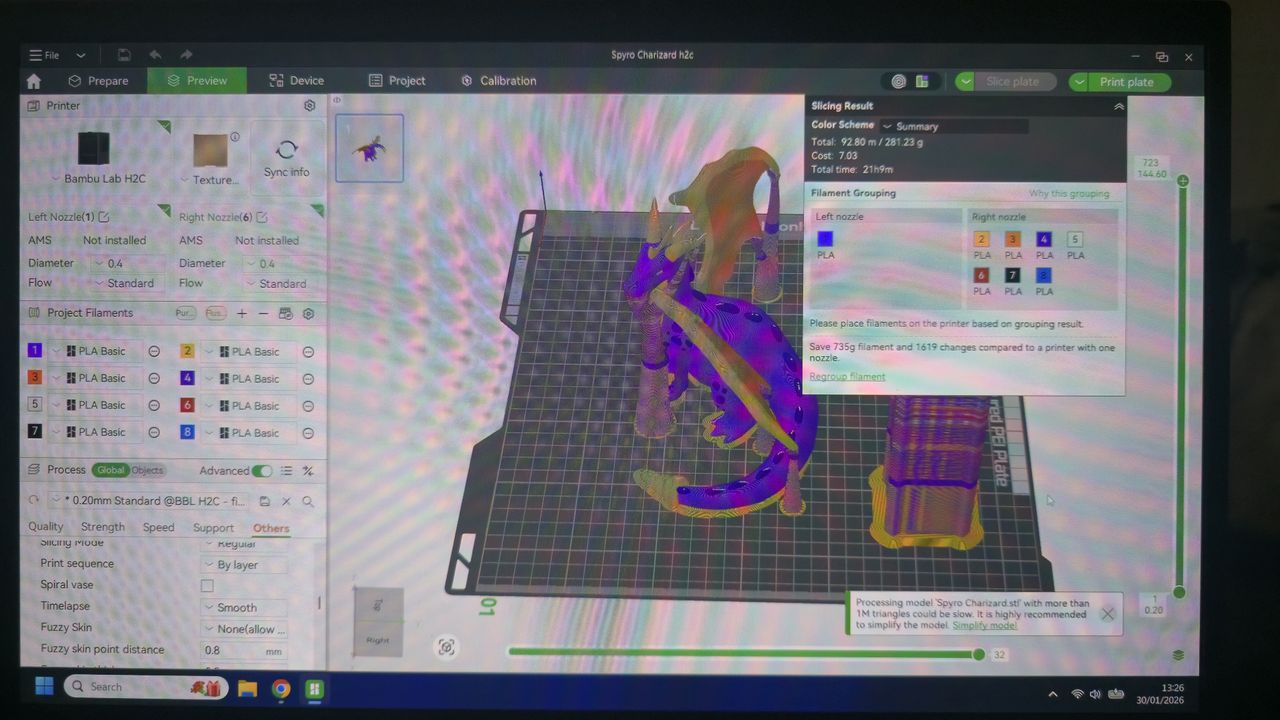Open the File menu
This screenshot has width=1280, height=720.
click(44, 55)
